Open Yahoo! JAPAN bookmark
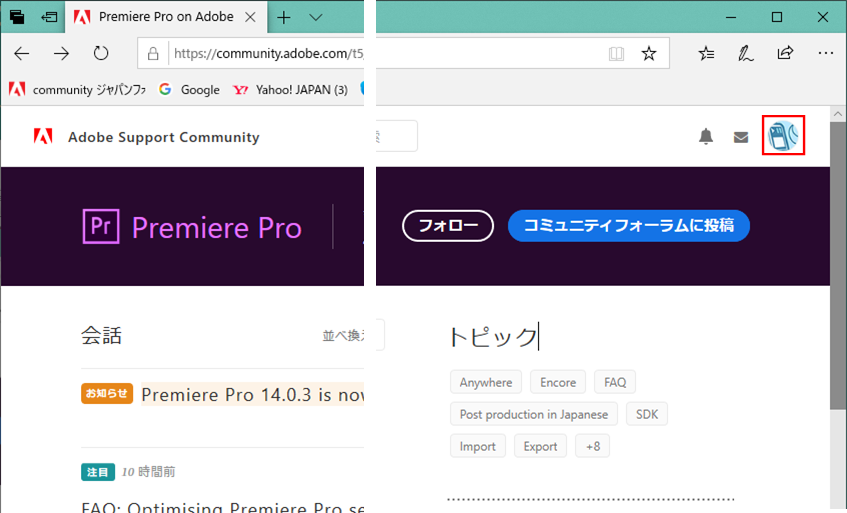Screen dimensions: 847x513 (290, 90)
